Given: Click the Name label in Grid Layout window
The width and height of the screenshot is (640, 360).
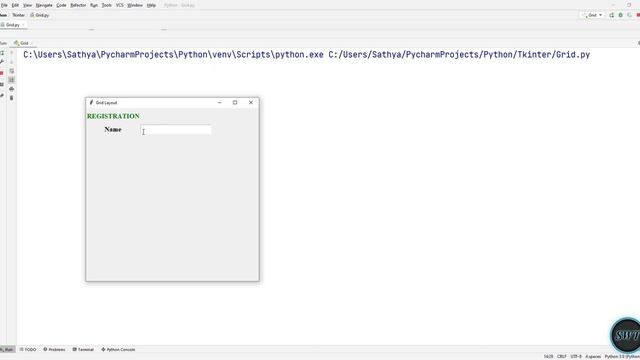Looking at the screenshot, I should [113, 129].
